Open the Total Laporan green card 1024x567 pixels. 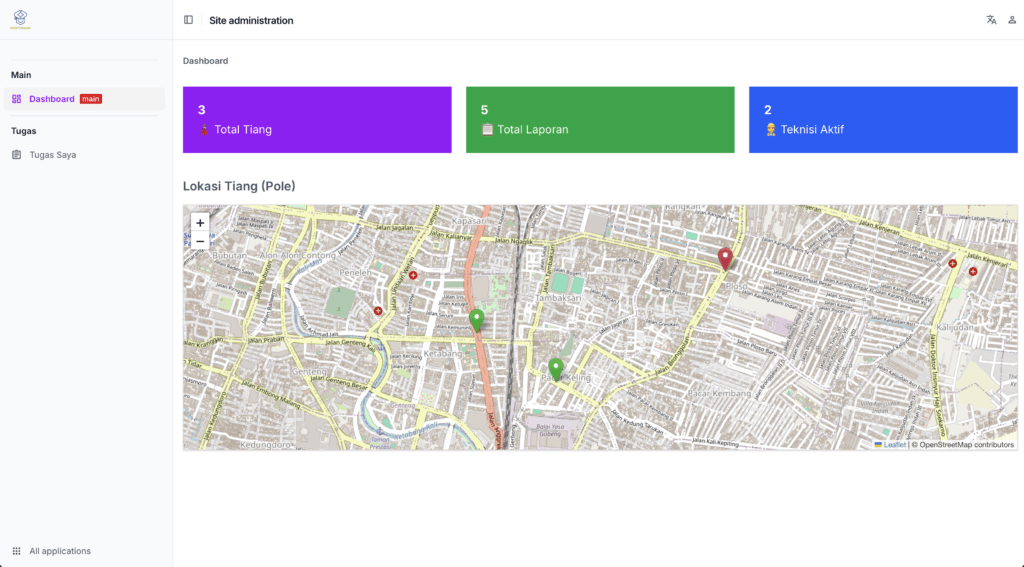(600, 120)
